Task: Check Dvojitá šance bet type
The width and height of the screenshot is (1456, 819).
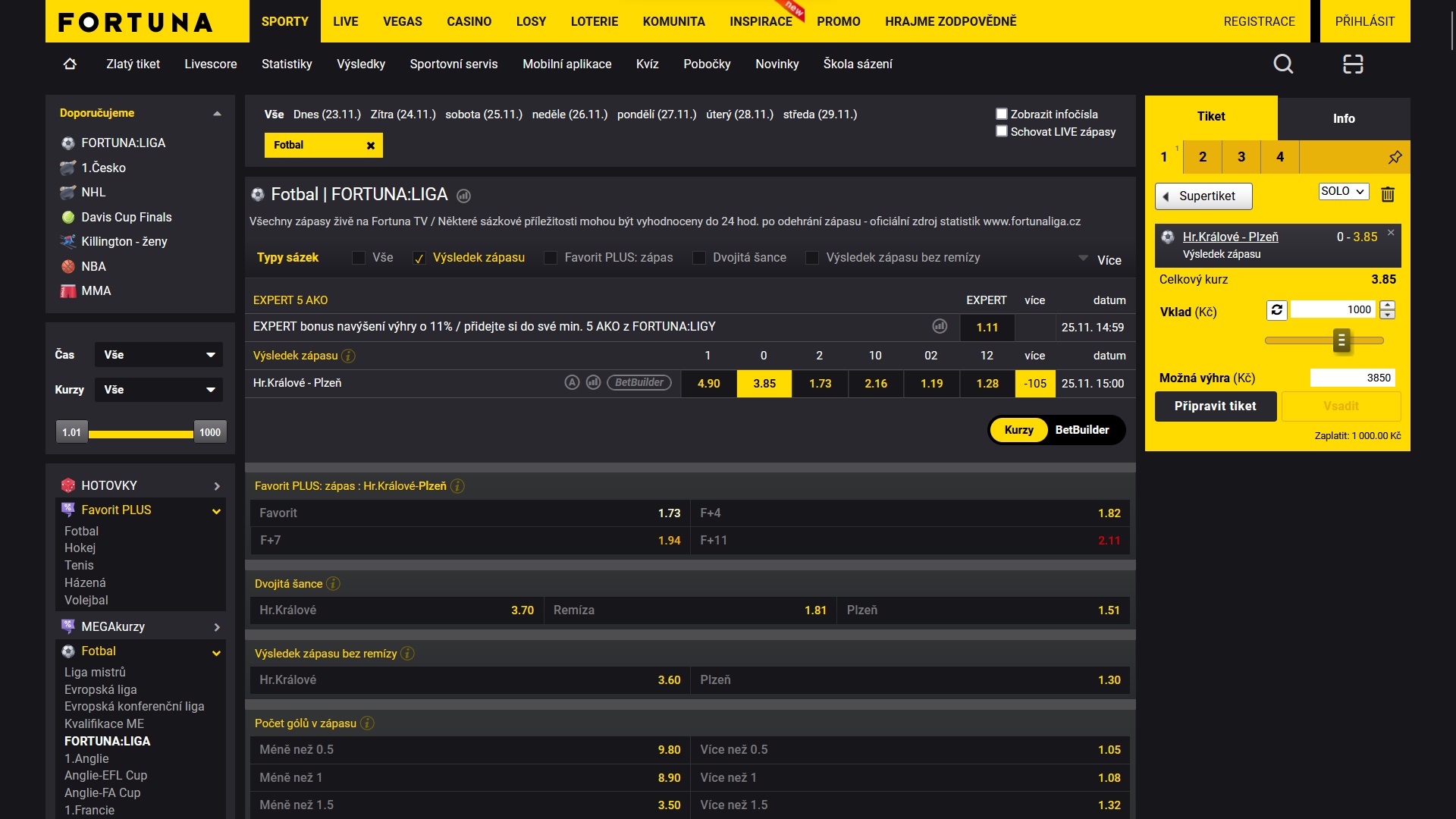Action: tap(699, 258)
